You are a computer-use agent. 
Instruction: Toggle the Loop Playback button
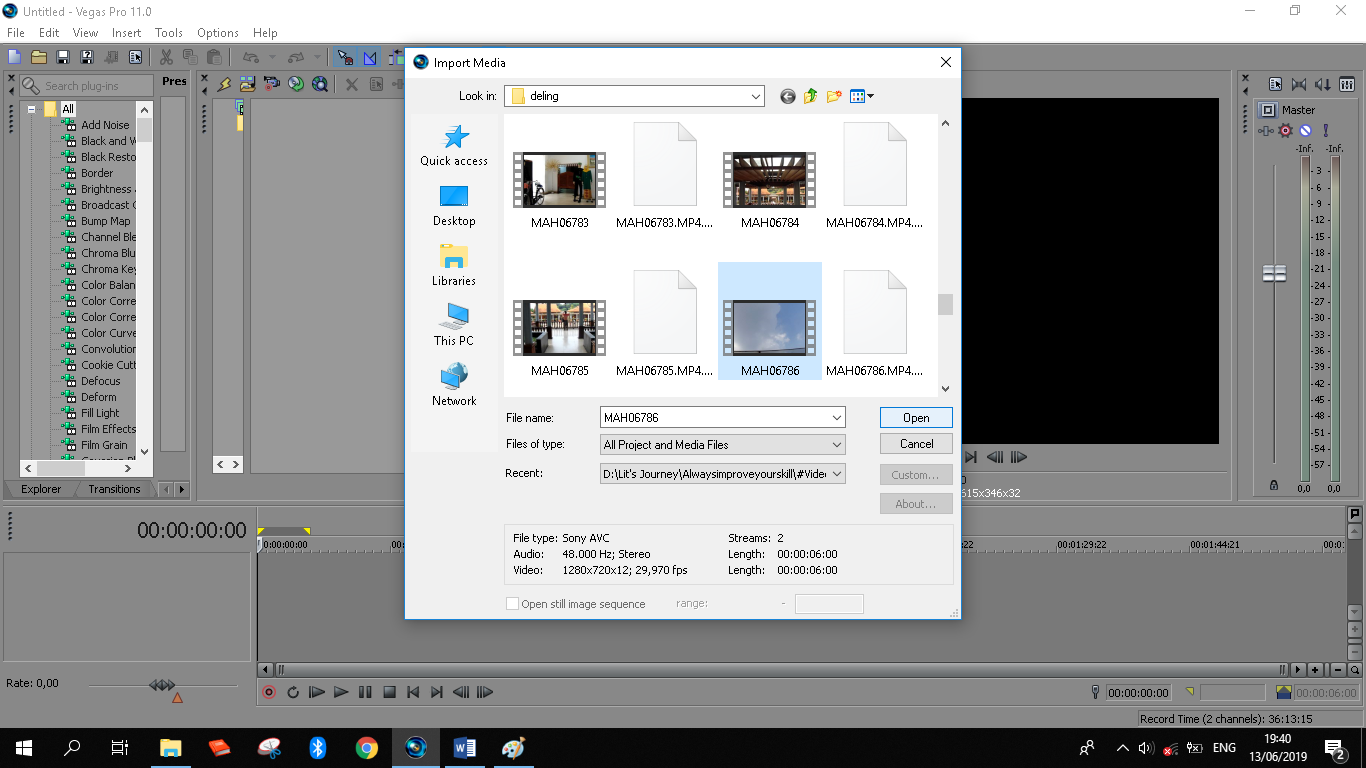(x=293, y=692)
